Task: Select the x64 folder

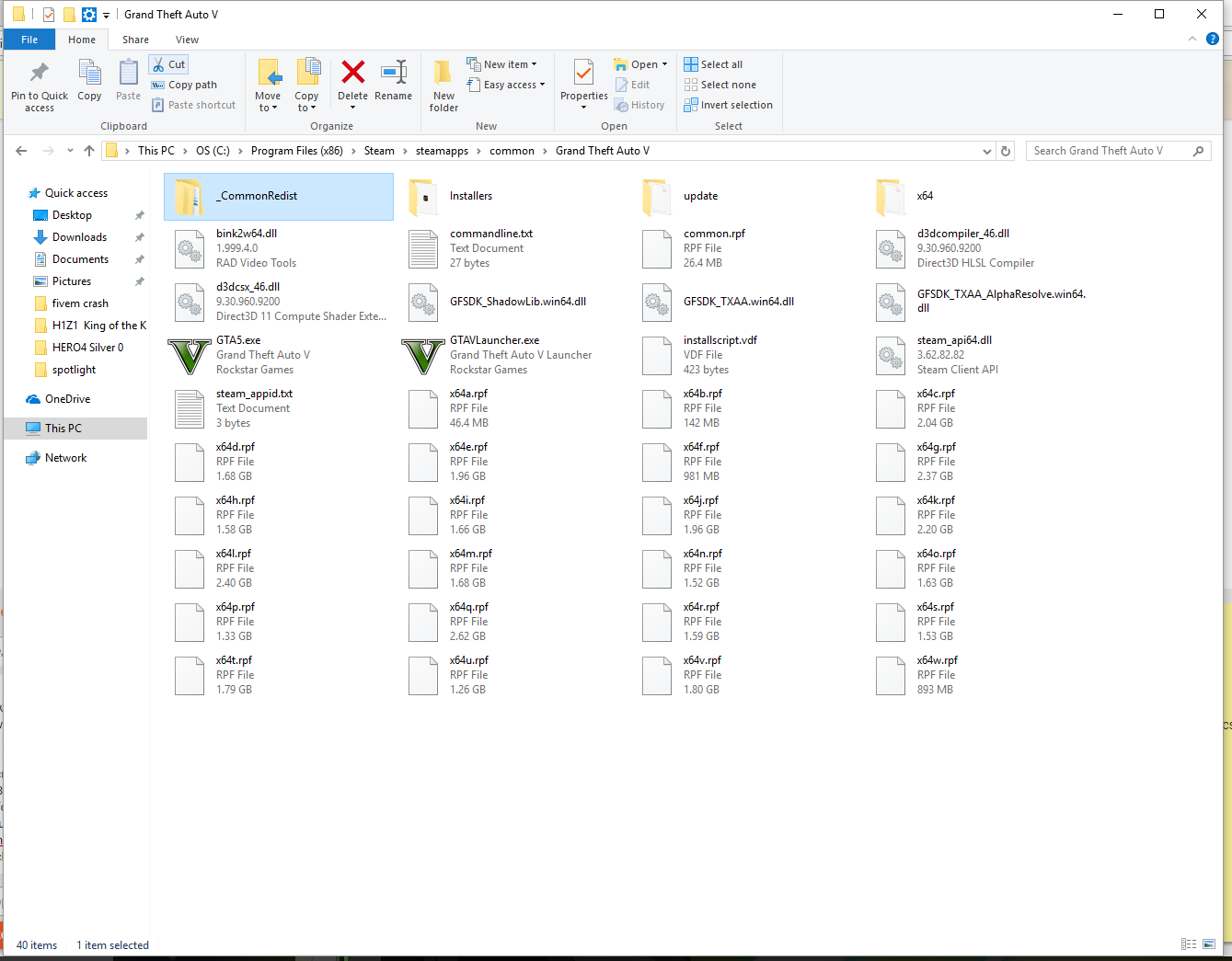Action: tap(925, 197)
